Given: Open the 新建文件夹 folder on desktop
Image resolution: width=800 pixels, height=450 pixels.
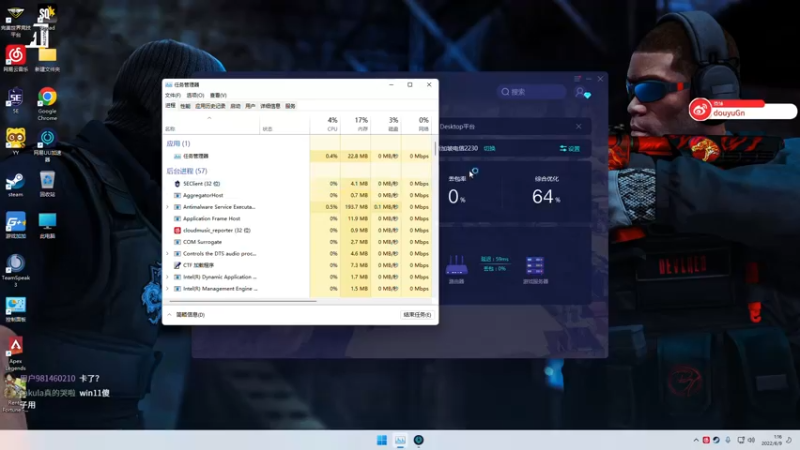Looking at the screenshot, I should tap(47, 58).
